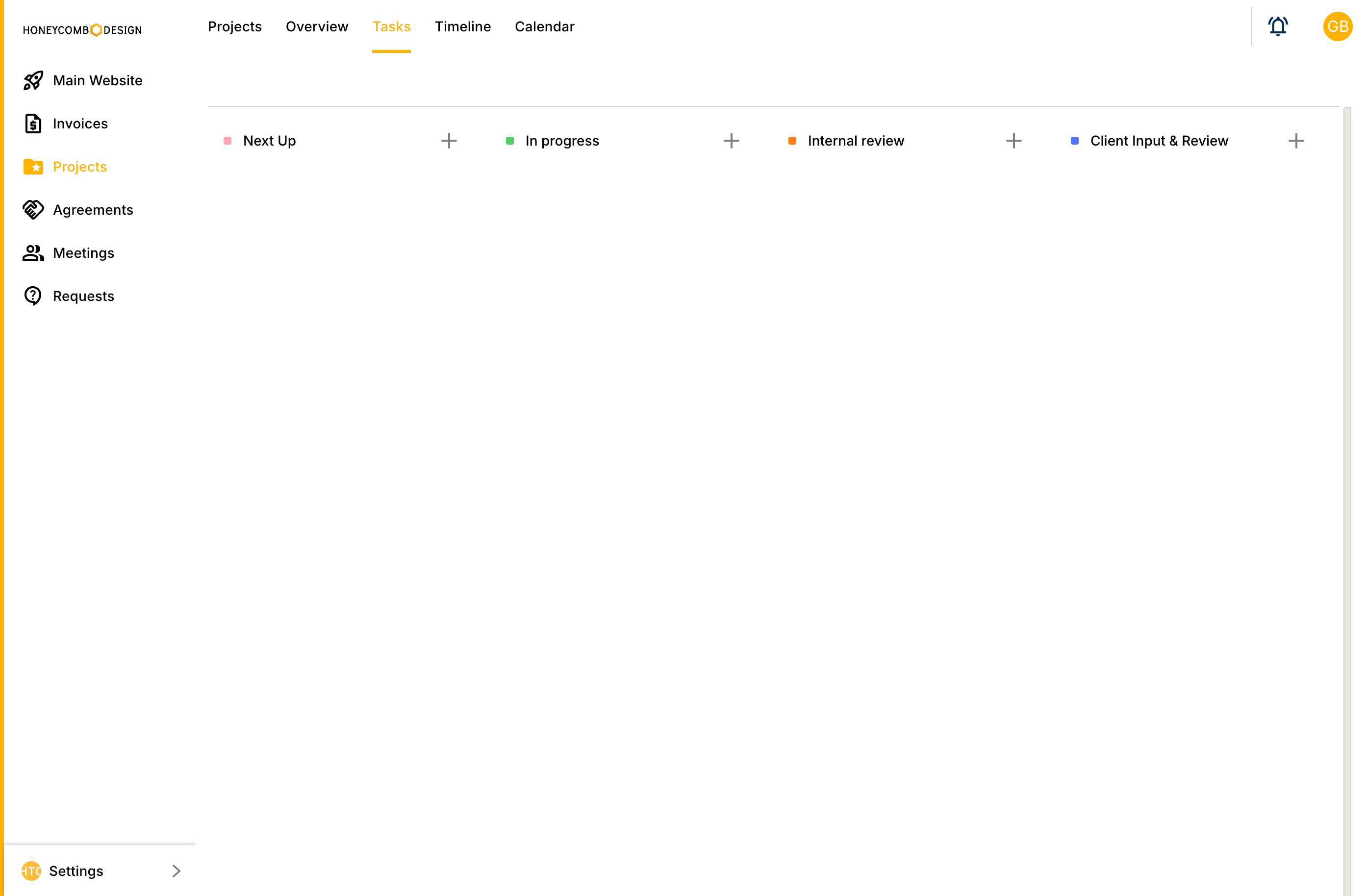Add a task to In progress column
The image size is (1367, 896).
coord(731,141)
